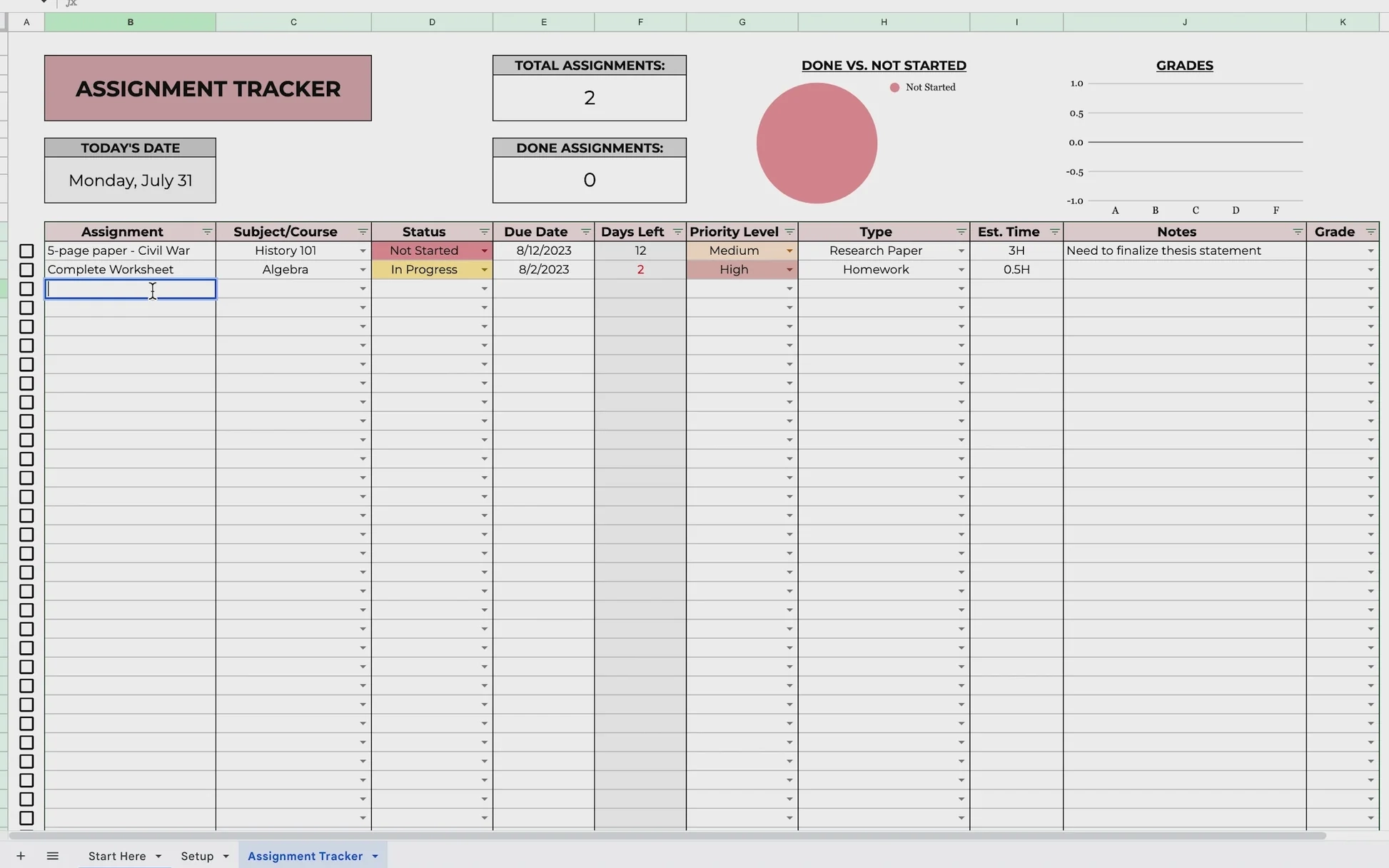
Task: Open the filter icon on the Est. Time column
Action: [1056, 231]
